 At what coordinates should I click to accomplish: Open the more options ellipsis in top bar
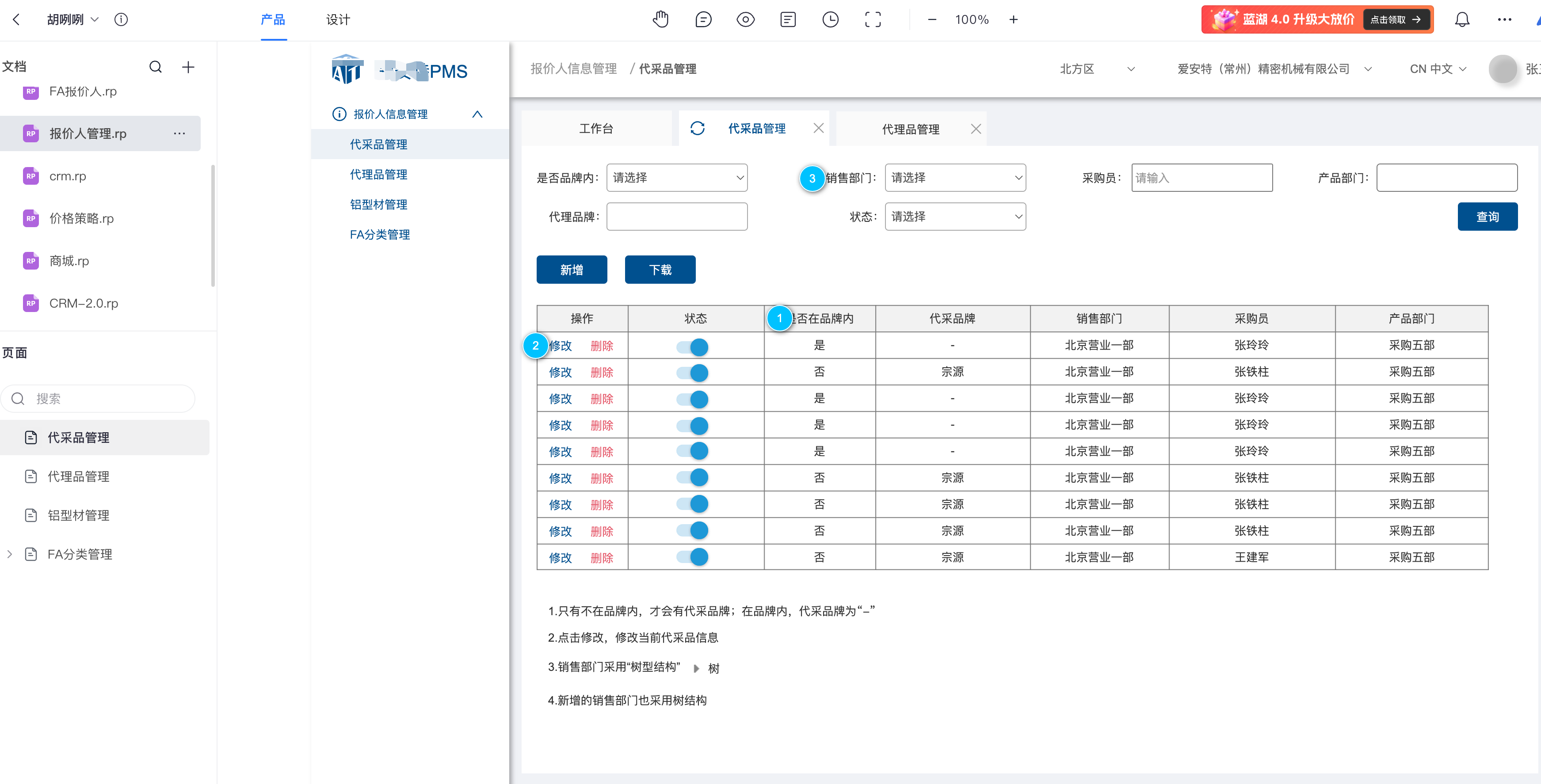[x=1504, y=20]
